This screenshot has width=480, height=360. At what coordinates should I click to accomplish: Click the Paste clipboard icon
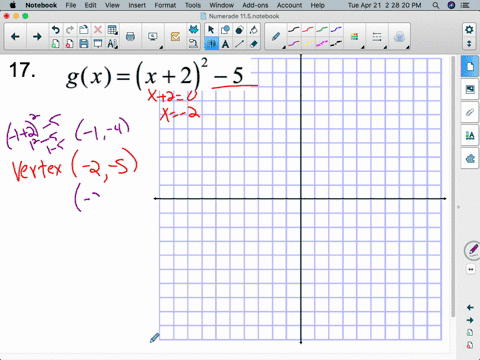click(x=84, y=30)
